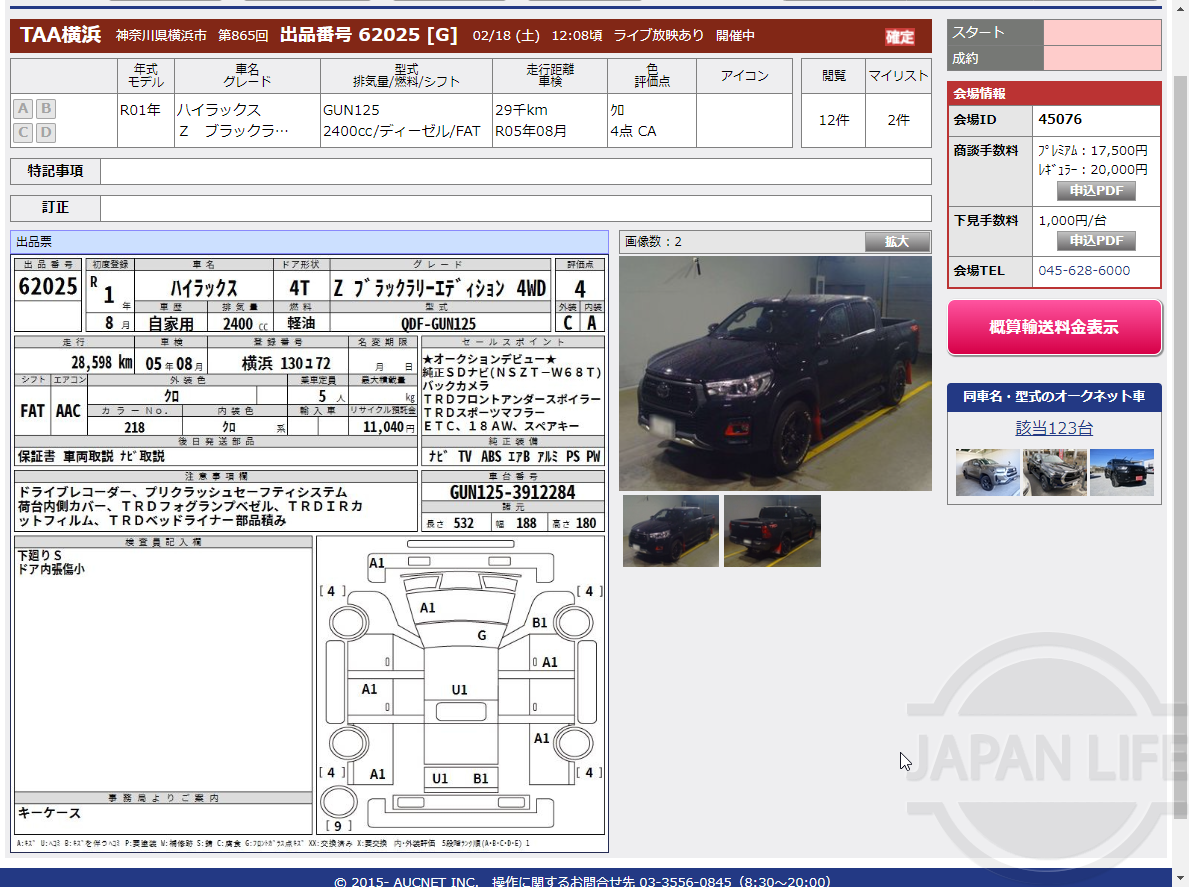Open the 申込PDF under 商談手数料
Image resolution: width=1189 pixels, height=887 pixels.
point(1095,189)
